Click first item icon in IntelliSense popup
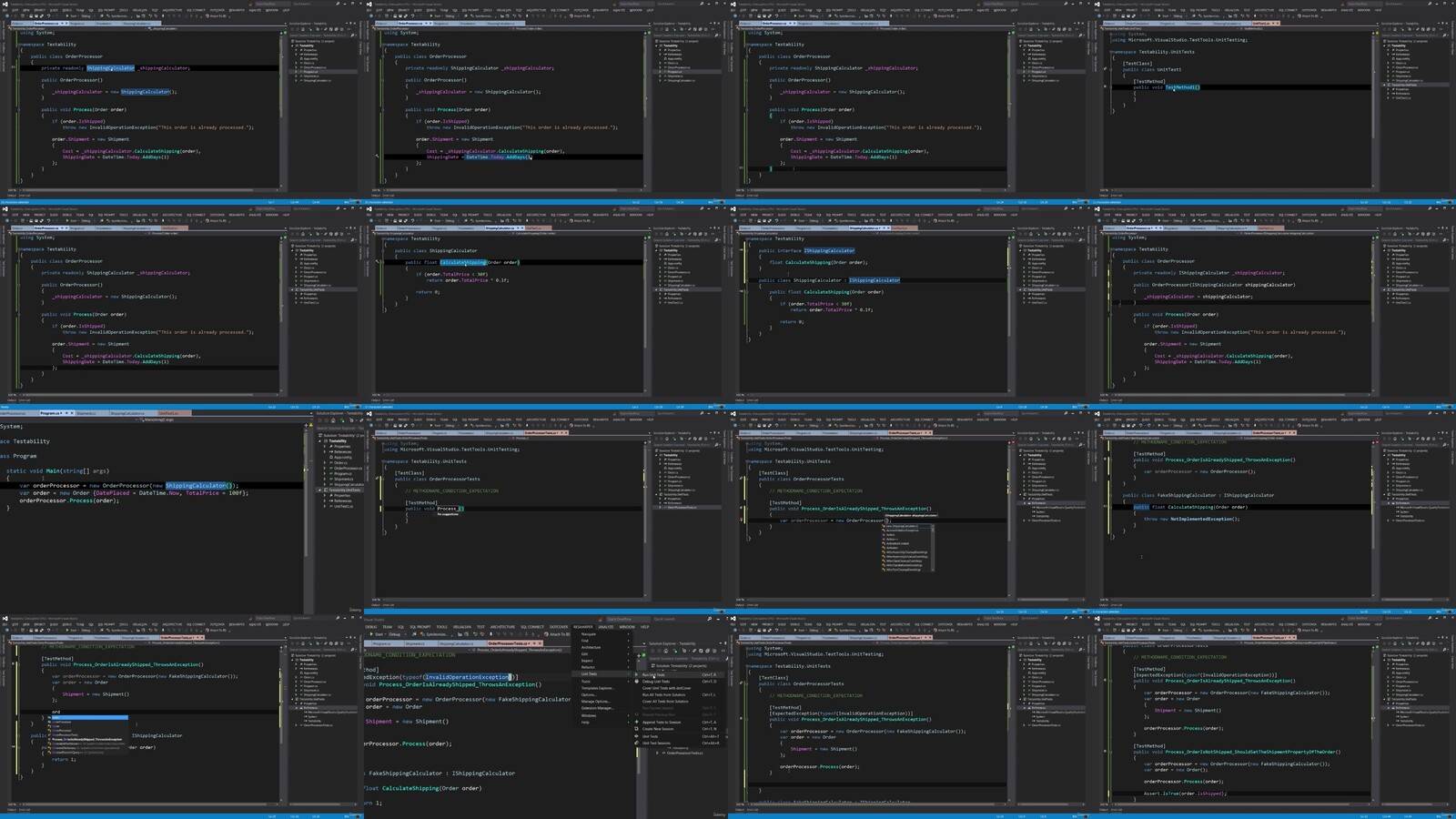1456x819 pixels. pos(884,526)
